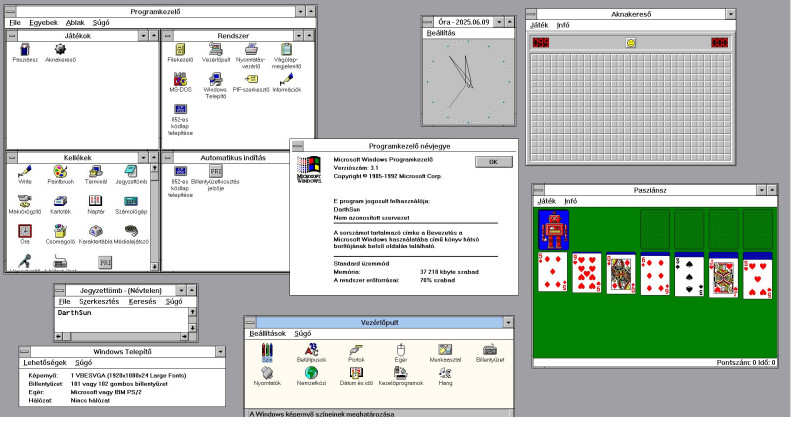Select the Számológép calculator icon

[131, 201]
